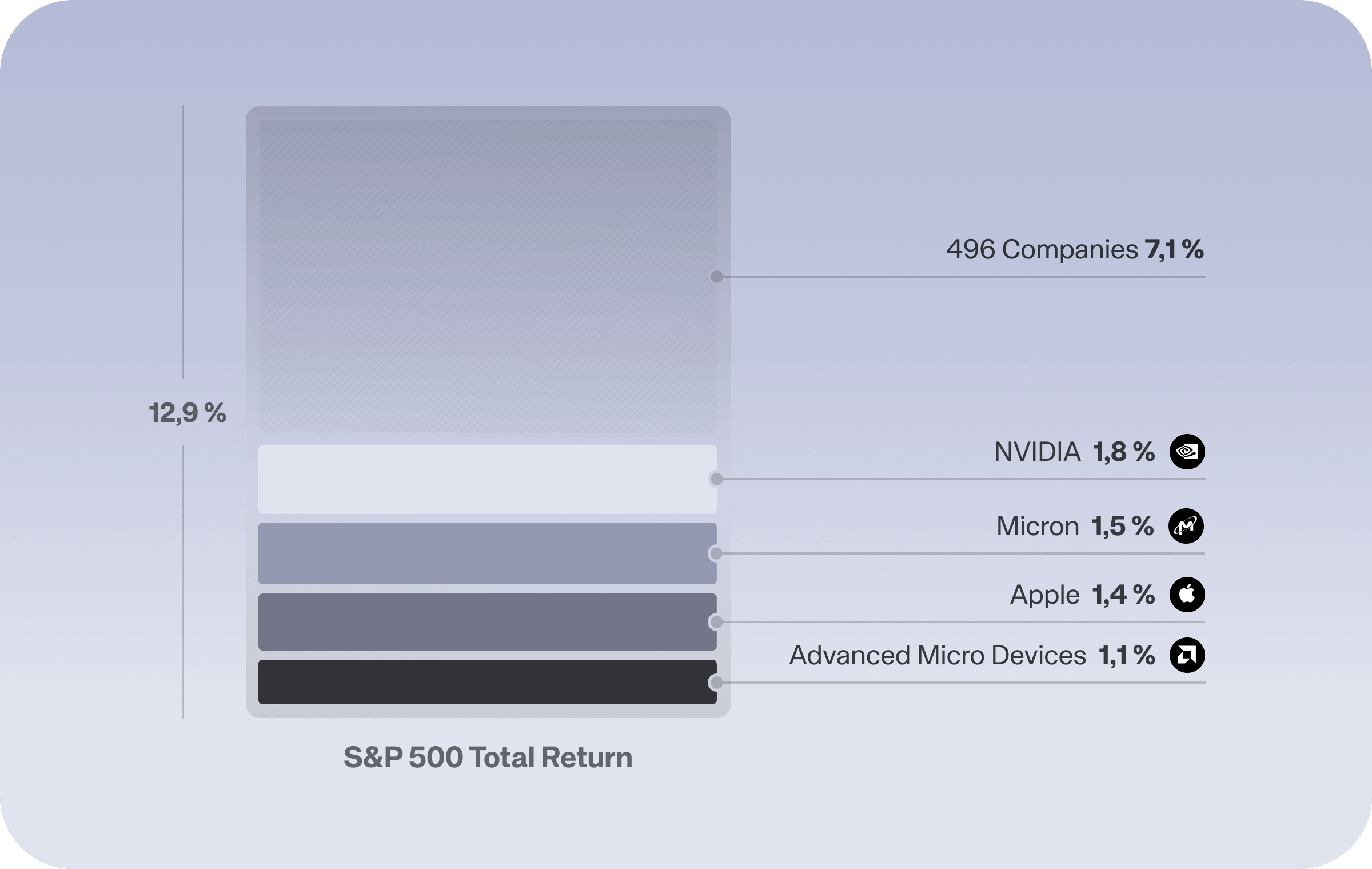Select the dark AMD bar segment

pyautogui.click(x=488, y=682)
